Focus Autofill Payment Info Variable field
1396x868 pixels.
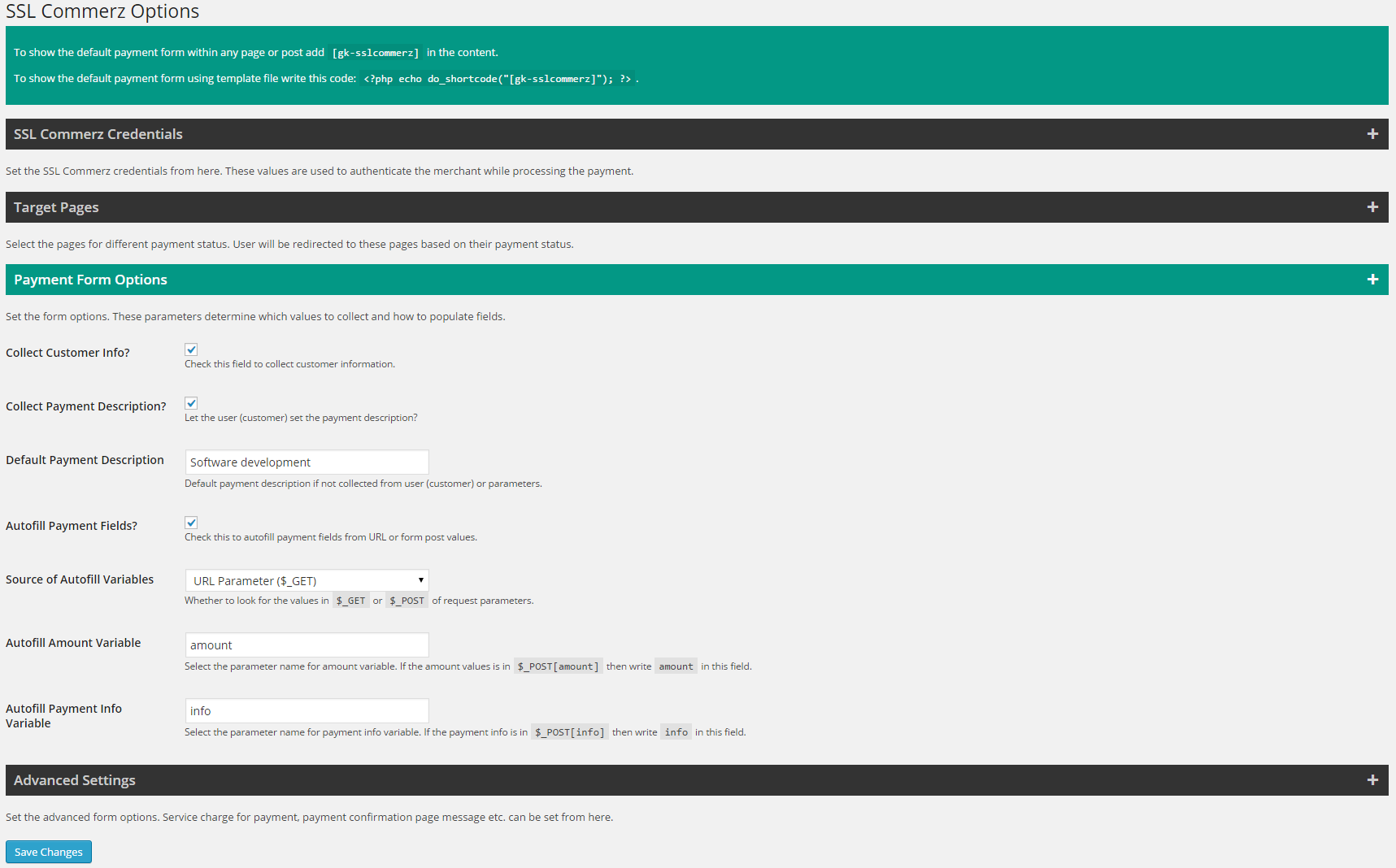pyautogui.click(x=307, y=711)
